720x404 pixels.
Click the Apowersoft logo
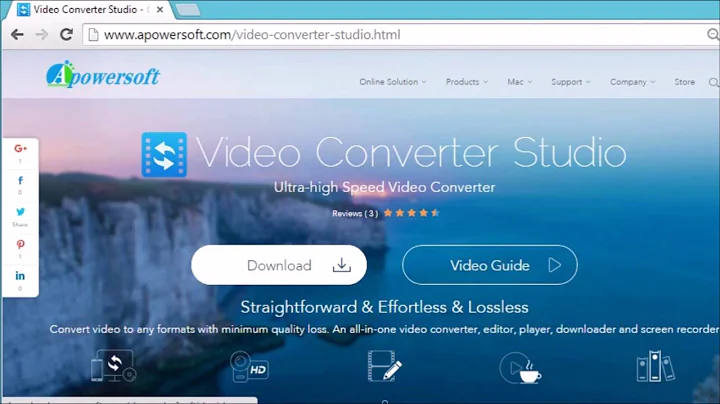coord(103,74)
